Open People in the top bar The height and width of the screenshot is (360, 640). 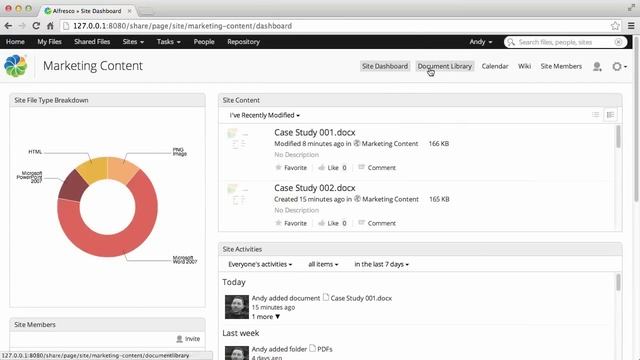point(204,42)
